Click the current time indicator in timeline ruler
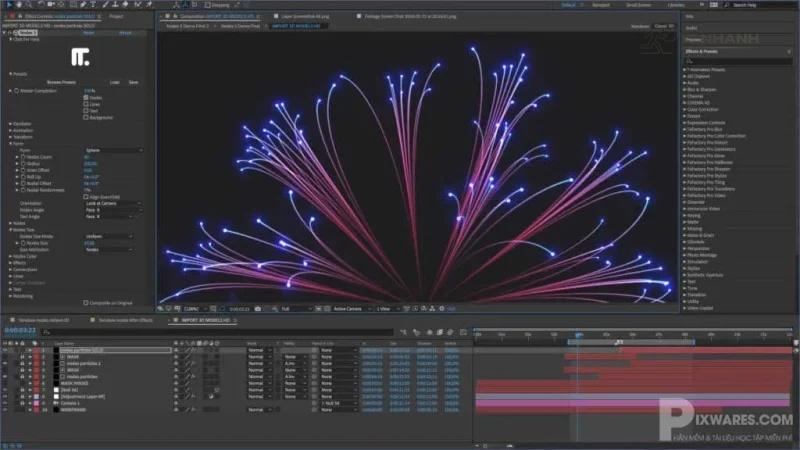The image size is (800, 450). 579,335
